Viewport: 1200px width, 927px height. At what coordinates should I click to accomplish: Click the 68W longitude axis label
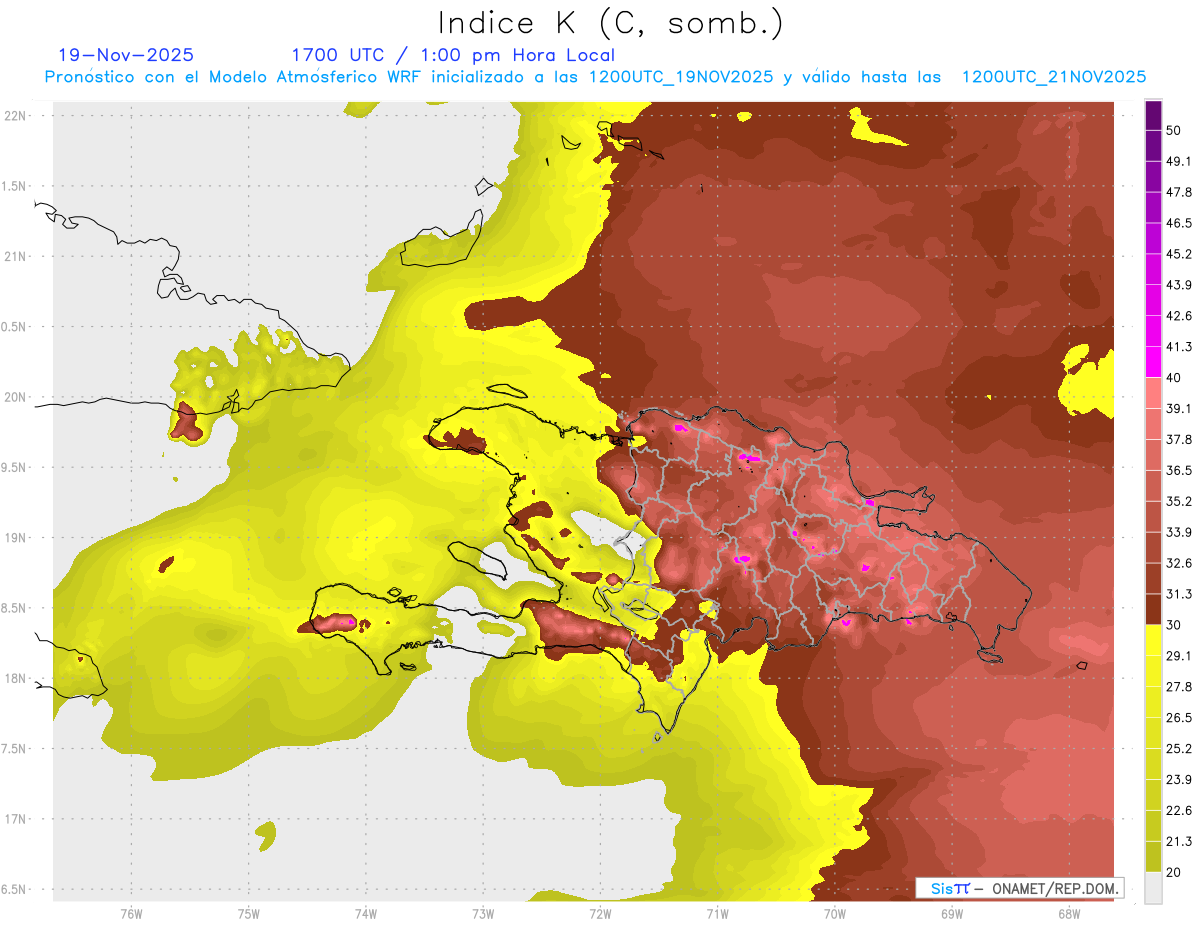pyautogui.click(x=1069, y=913)
